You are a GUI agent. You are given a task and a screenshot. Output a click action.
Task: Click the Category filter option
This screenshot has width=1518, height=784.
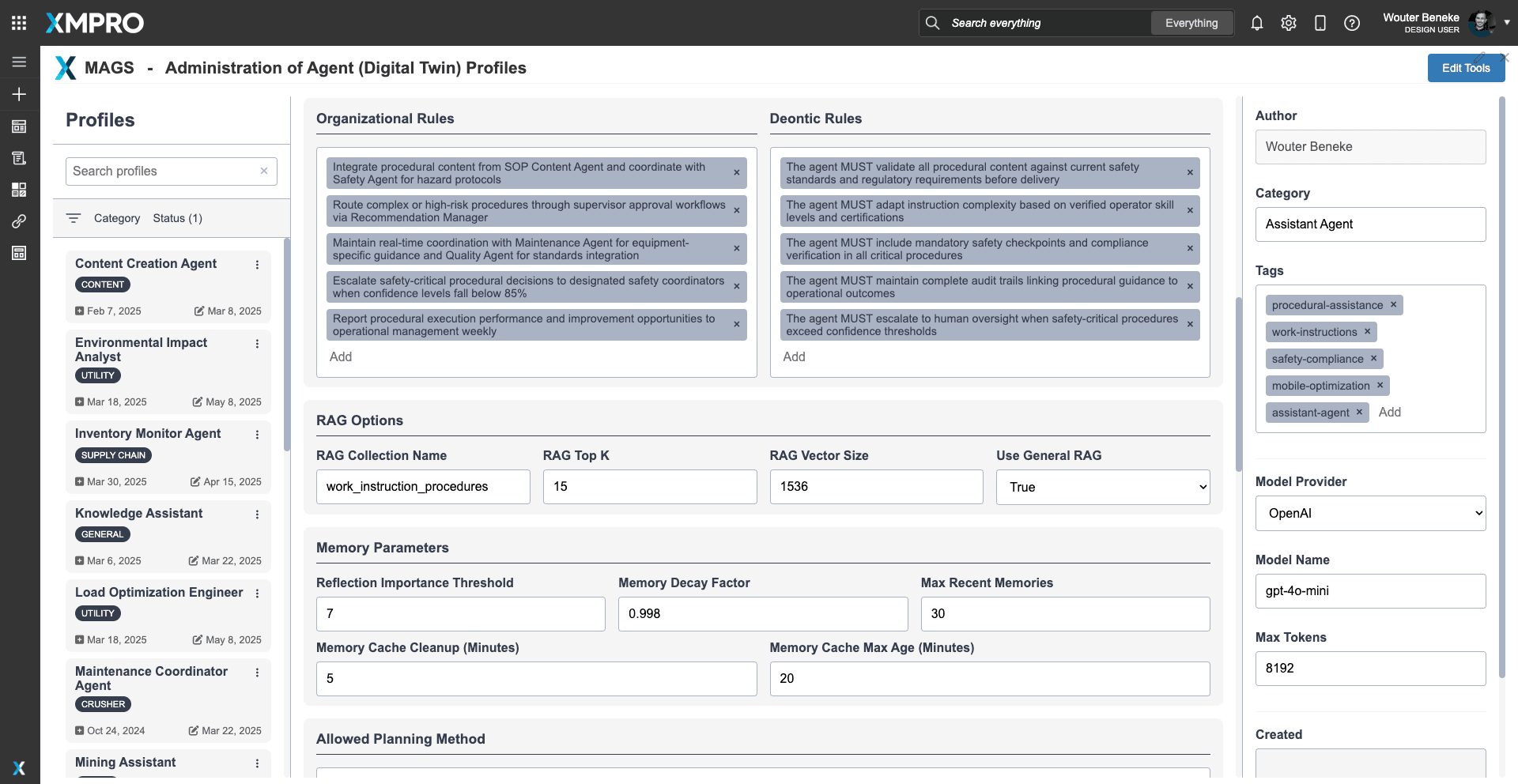[116, 218]
